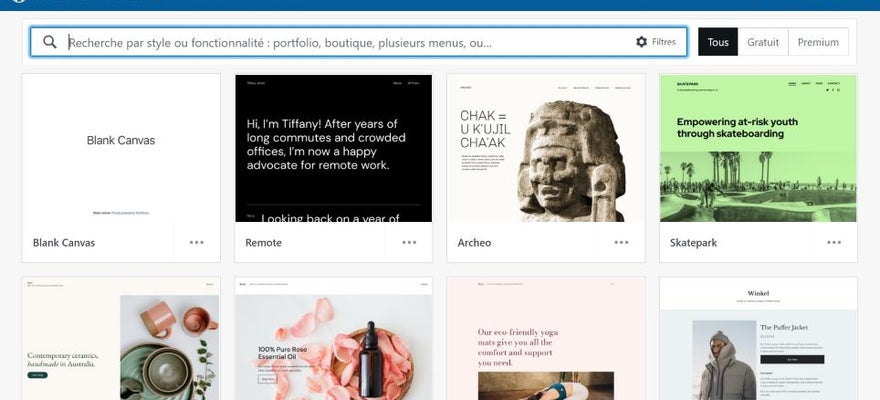
Task: Open the Rose Essential Oil theme thumbnail
Action: (x=333, y=338)
